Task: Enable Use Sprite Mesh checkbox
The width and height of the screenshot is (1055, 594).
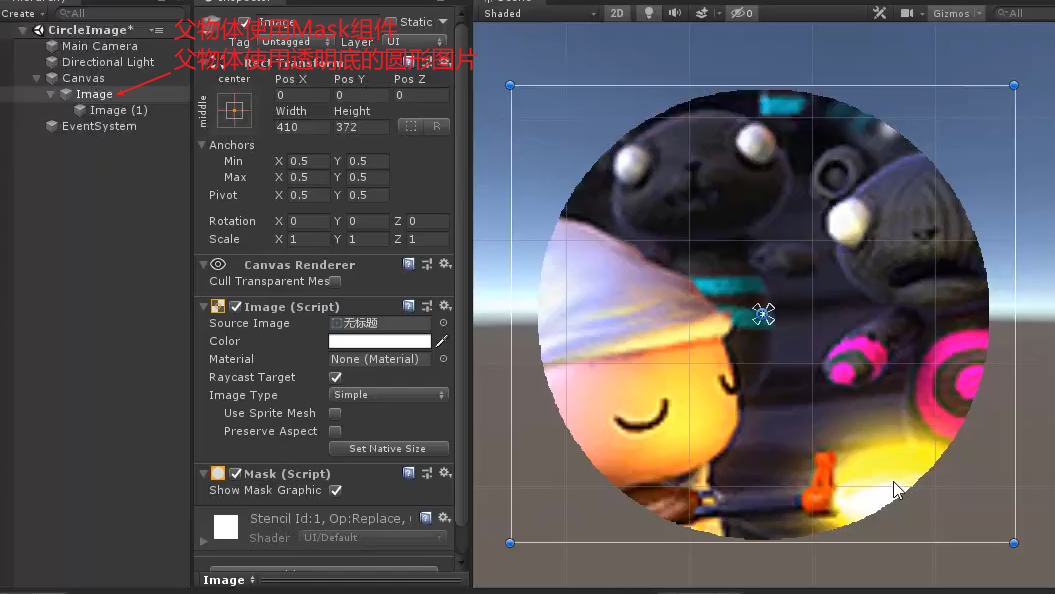Action: [x=335, y=412]
